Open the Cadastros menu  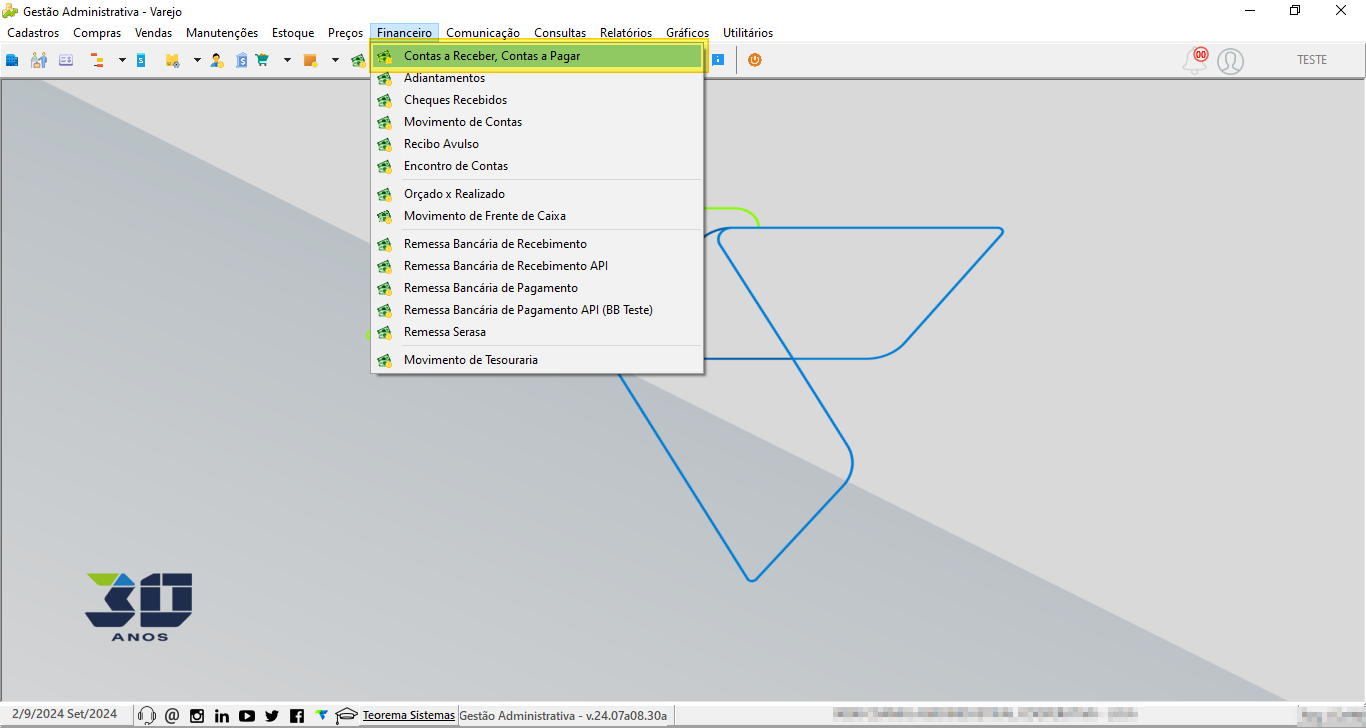[x=33, y=33]
